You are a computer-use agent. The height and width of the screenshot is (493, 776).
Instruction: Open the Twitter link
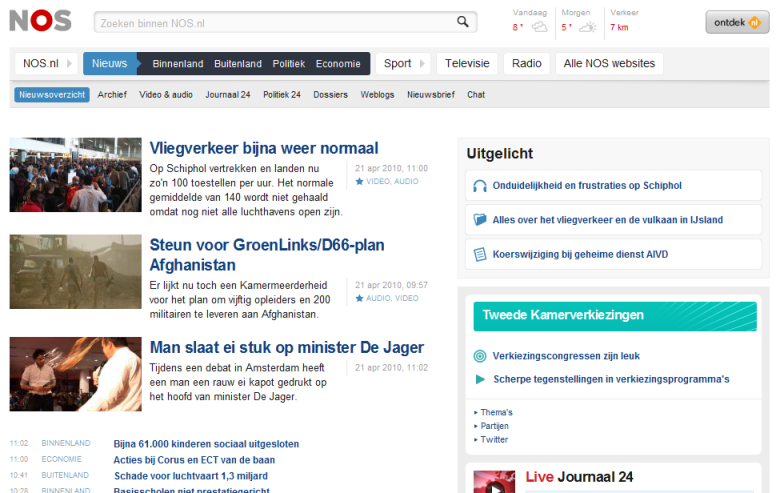point(494,440)
